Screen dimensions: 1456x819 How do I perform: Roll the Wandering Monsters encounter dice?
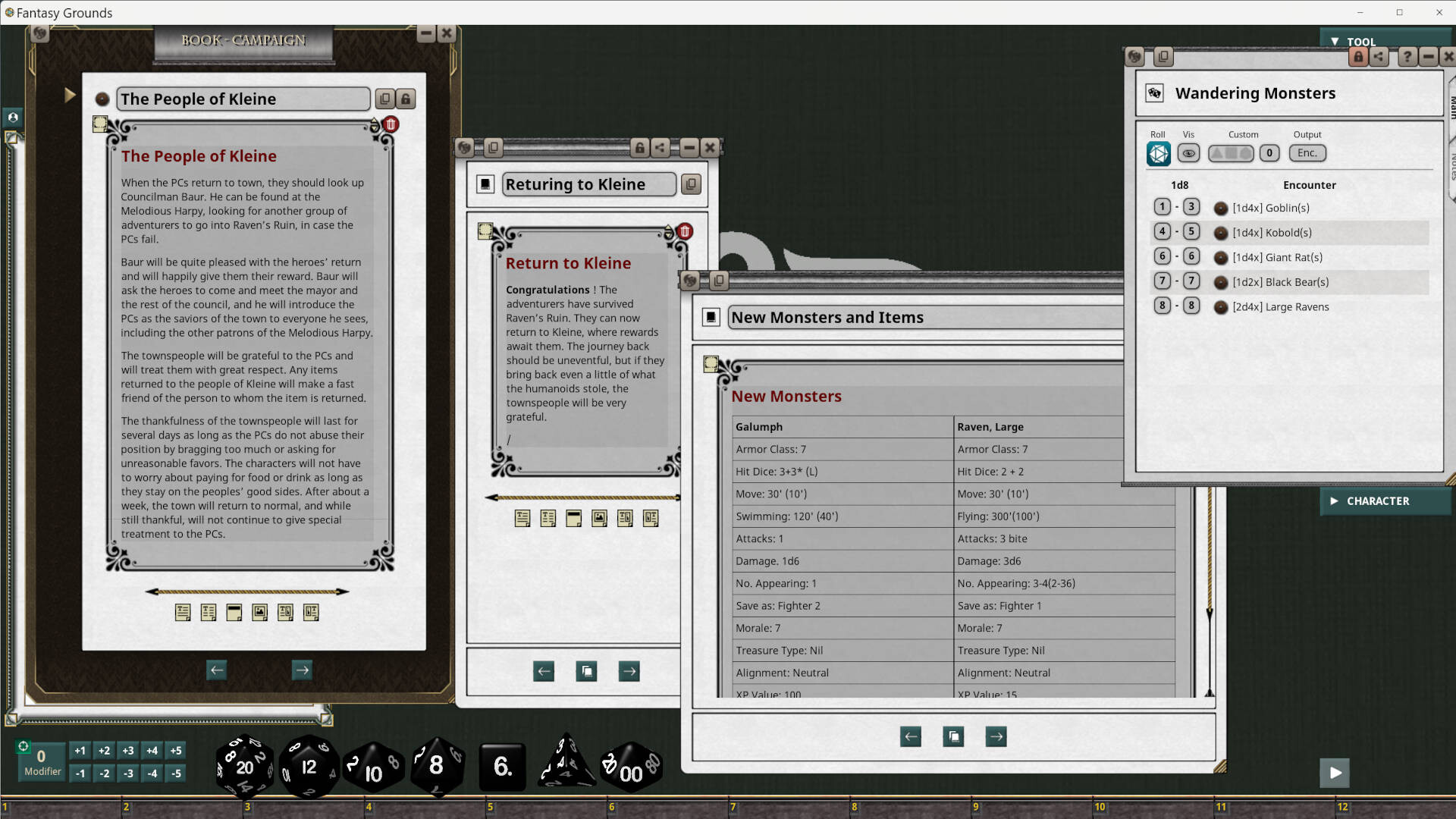[1158, 153]
